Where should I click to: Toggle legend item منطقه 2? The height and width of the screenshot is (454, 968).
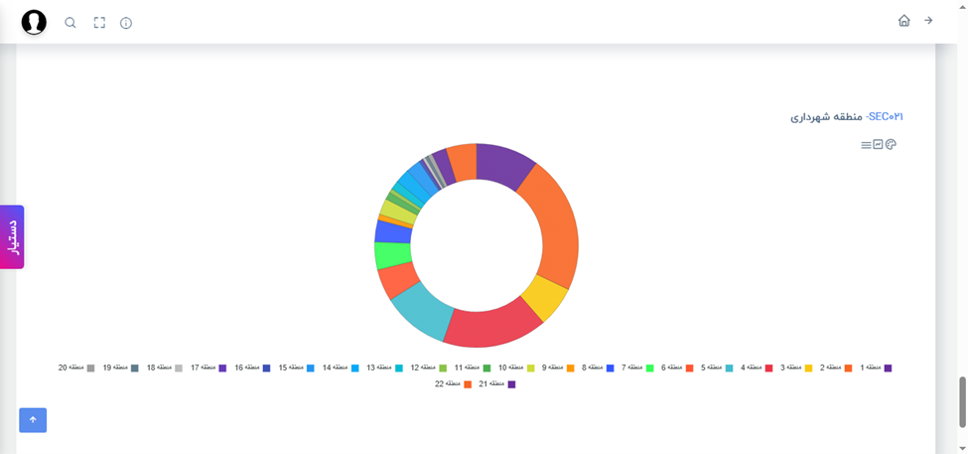click(837, 368)
